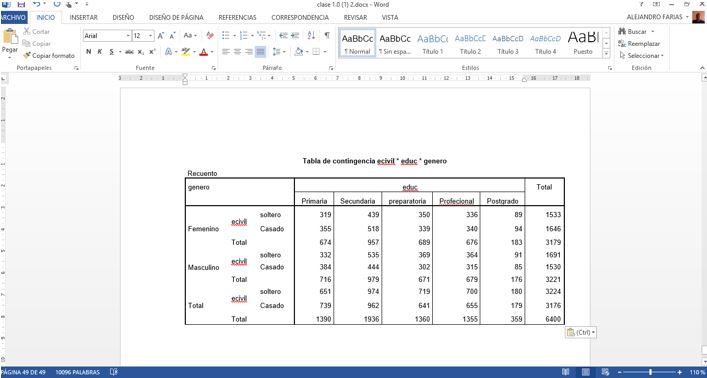Open the proofing status icon in status bar
The height and width of the screenshot is (378, 707).
tap(114, 372)
